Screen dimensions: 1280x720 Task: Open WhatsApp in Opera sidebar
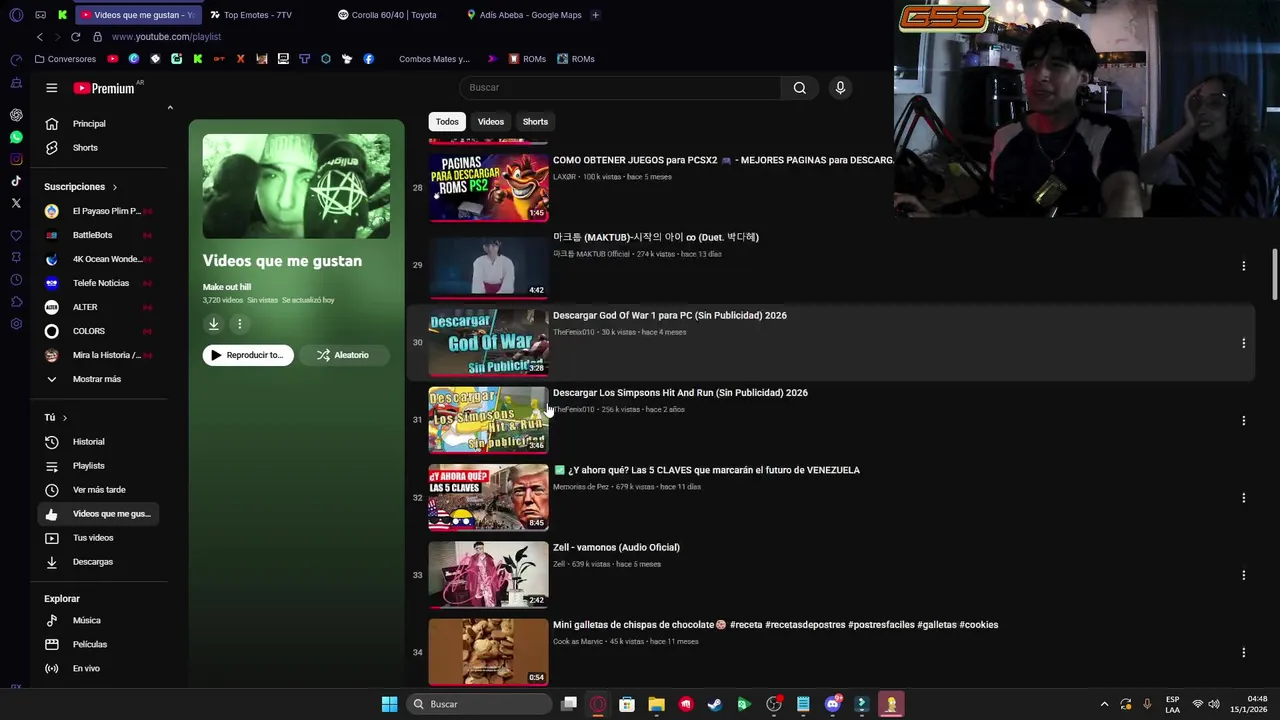(x=16, y=137)
